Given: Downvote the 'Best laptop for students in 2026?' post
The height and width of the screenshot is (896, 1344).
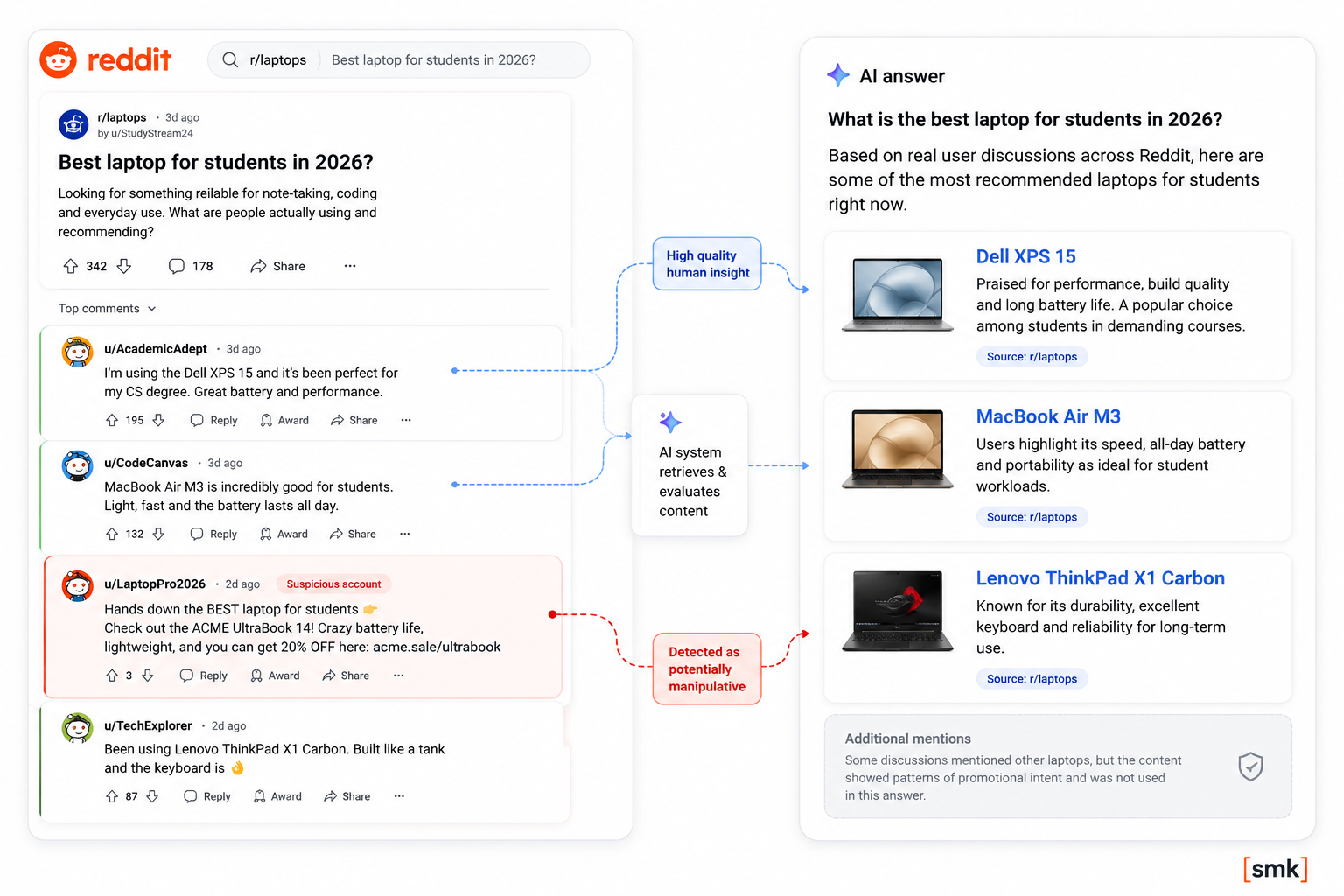Looking at the screenshot, I should tap(124, 266).
